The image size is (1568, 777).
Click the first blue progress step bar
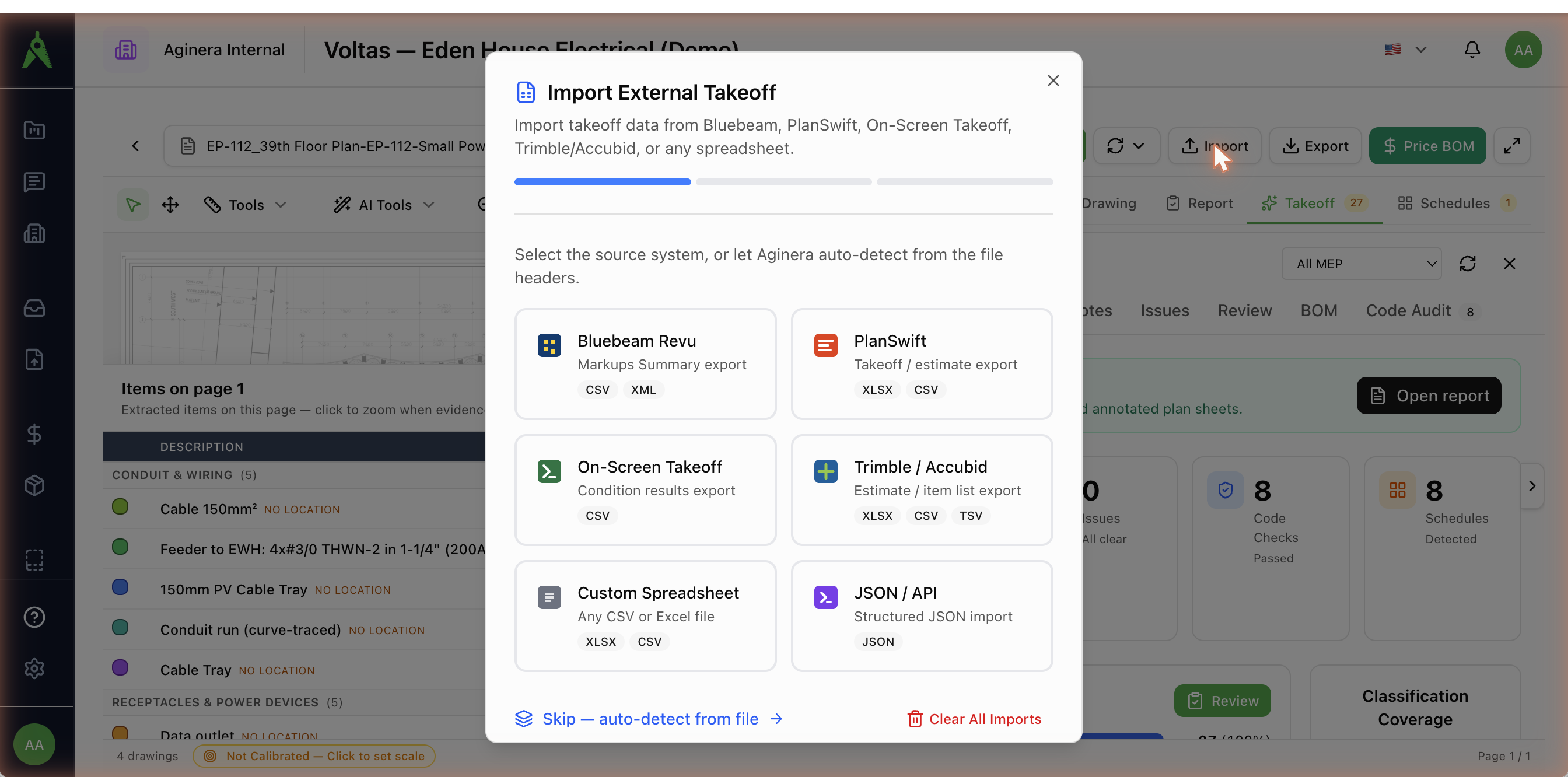(x=603, y=182)
